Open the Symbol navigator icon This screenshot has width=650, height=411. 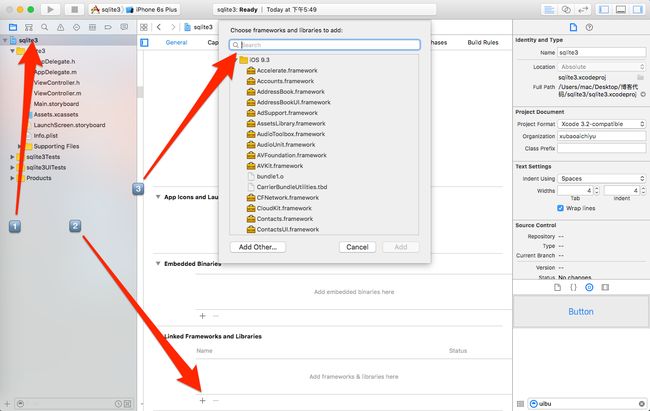tap(29, 27)
